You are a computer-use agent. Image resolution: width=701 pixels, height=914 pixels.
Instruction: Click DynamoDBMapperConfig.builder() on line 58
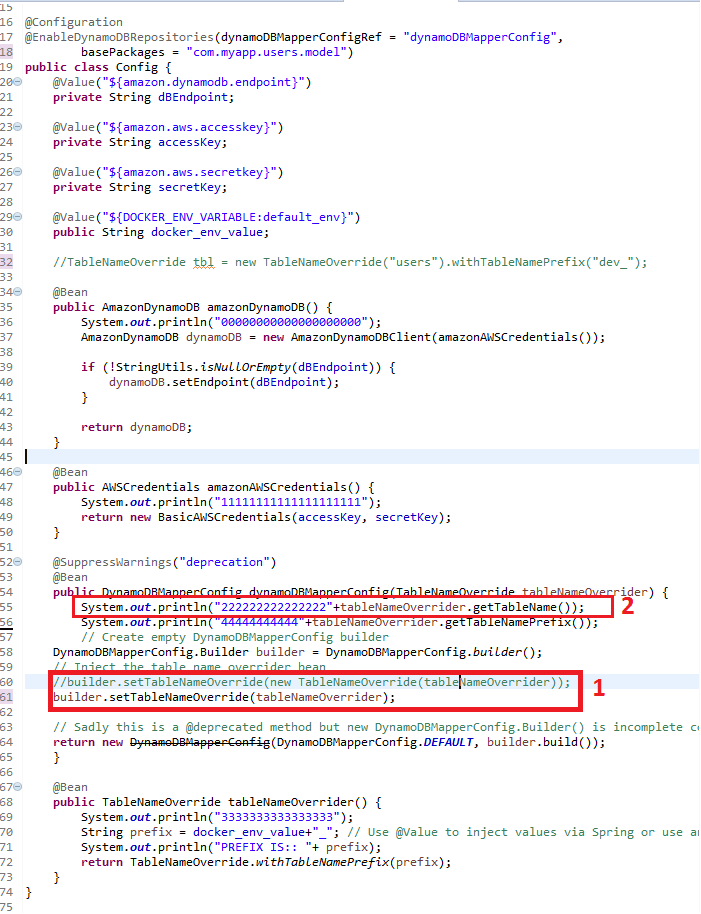[x=434, y=652]
